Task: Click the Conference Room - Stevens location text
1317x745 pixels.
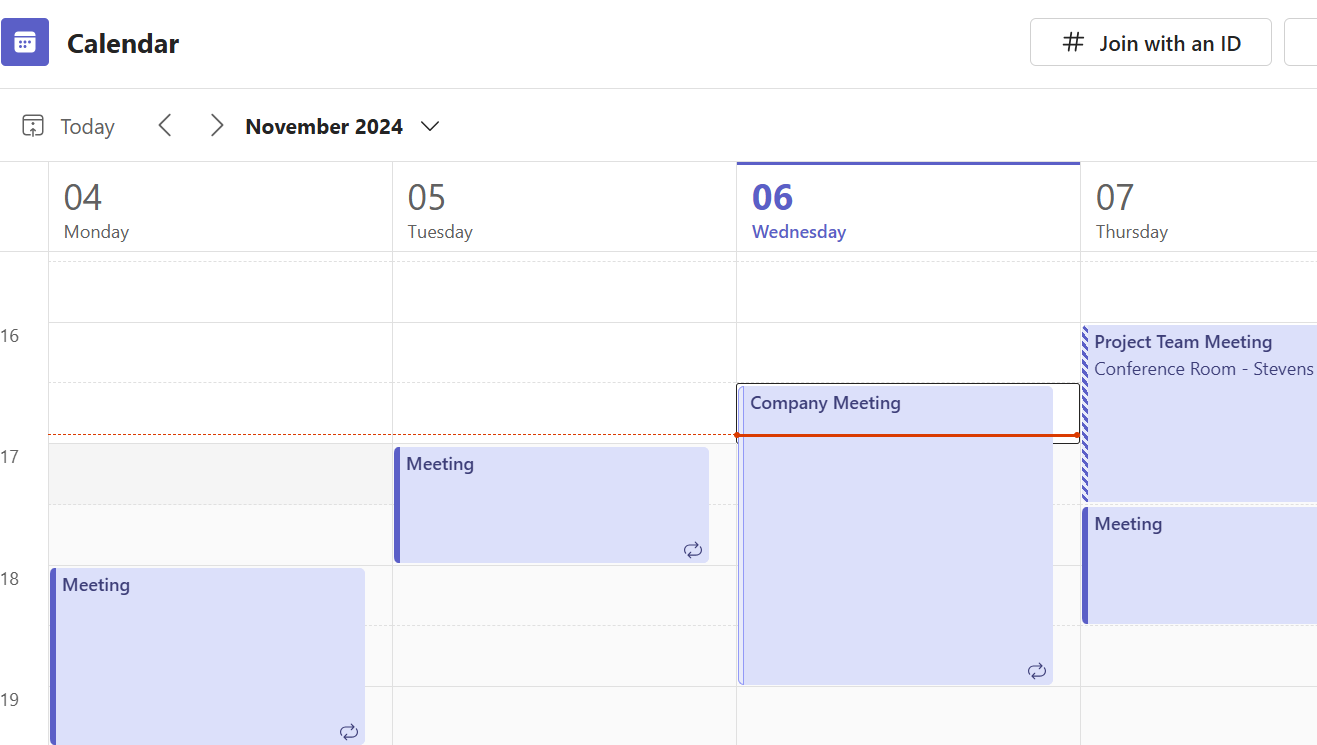Action: tap(1204, 369)
